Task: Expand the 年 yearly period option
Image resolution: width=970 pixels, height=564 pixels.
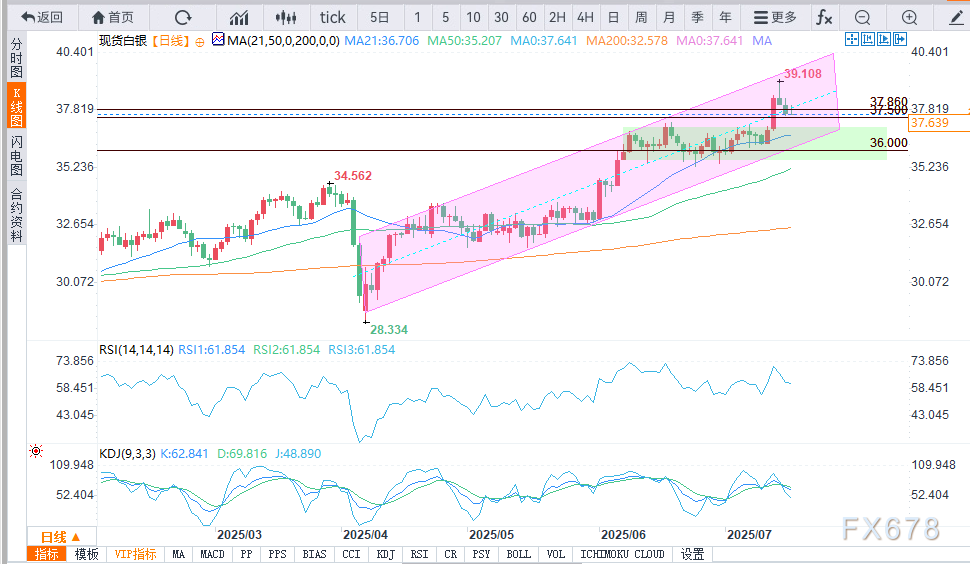Action: [724, 17]
